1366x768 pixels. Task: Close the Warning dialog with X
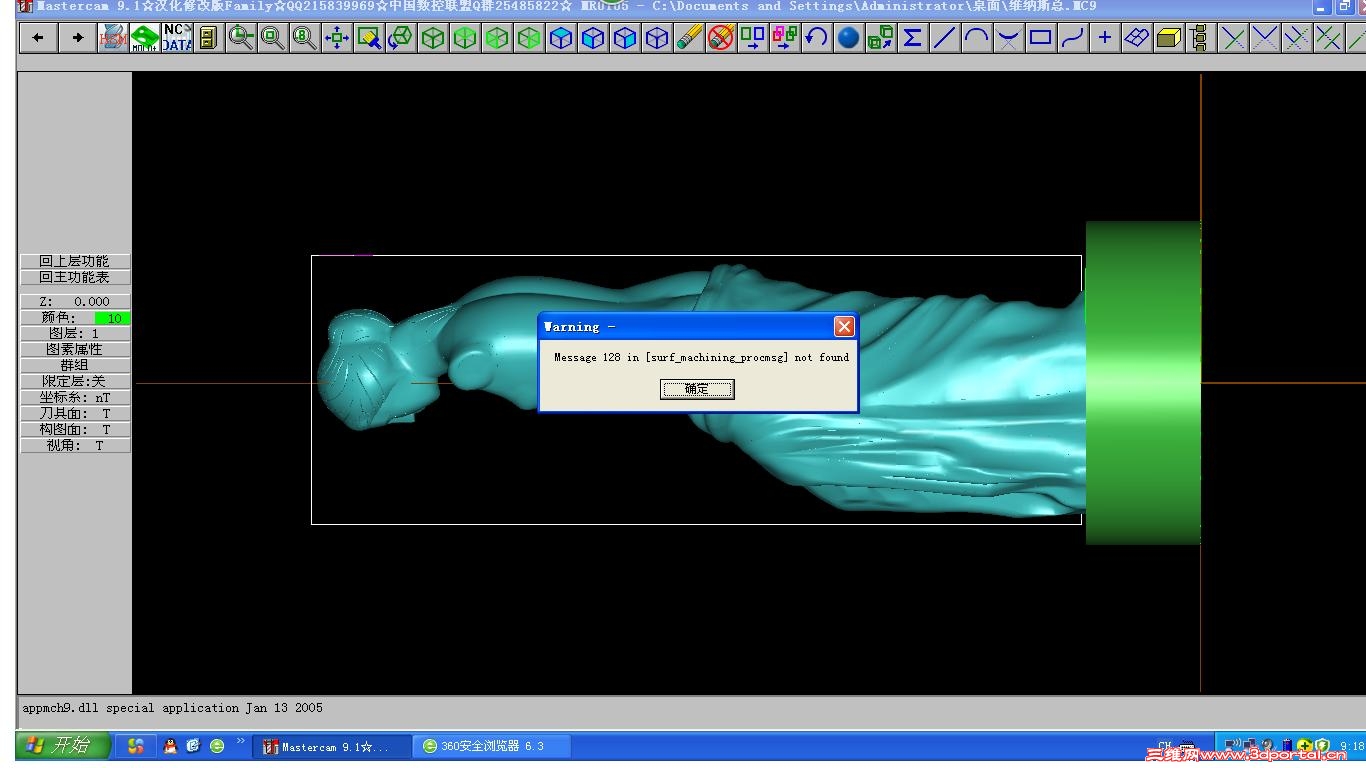(844, 327)
